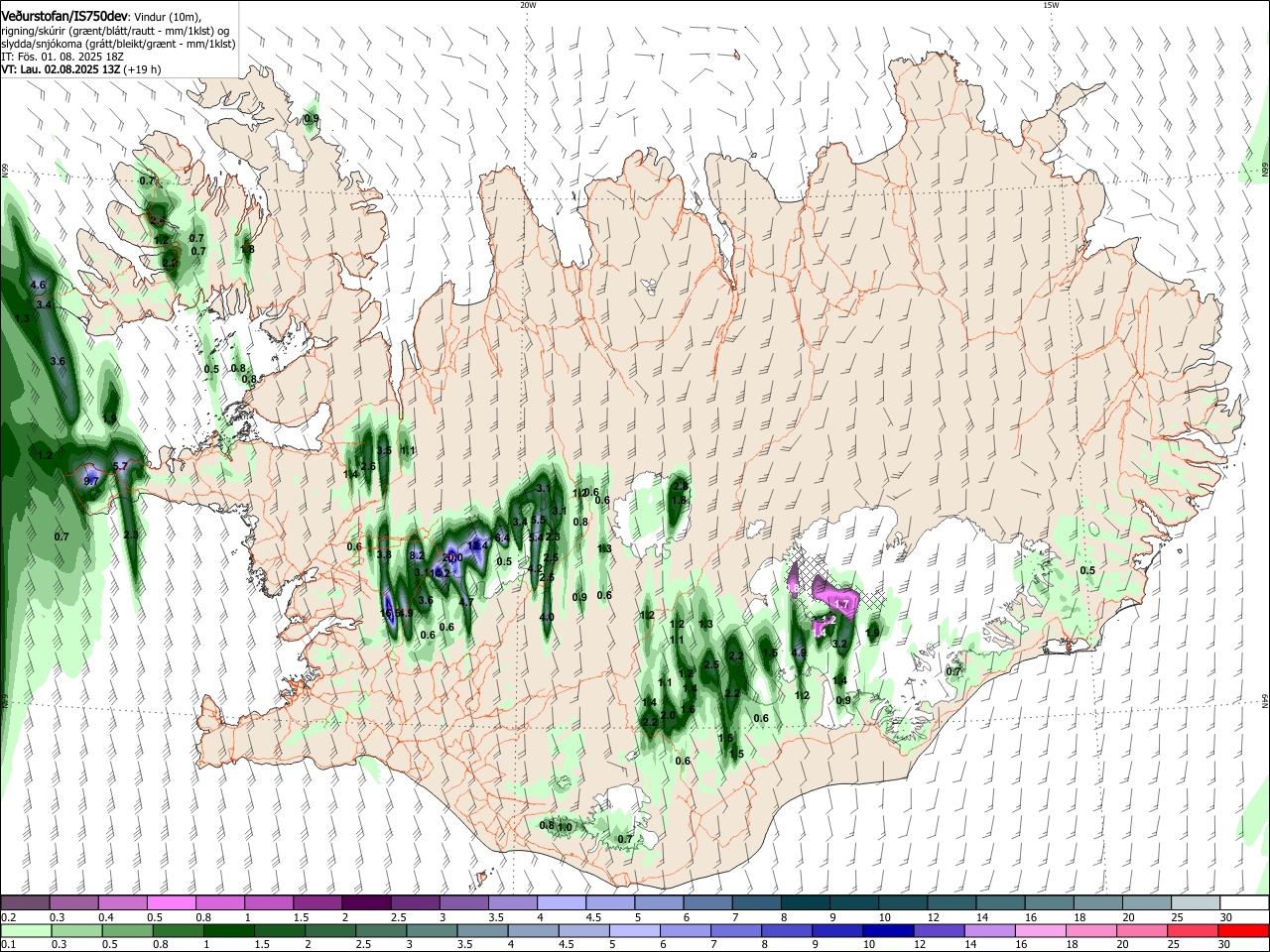
Task: Click the 2.8 precipitation value by Hofsjökull
Action: [x=680, y=486]
